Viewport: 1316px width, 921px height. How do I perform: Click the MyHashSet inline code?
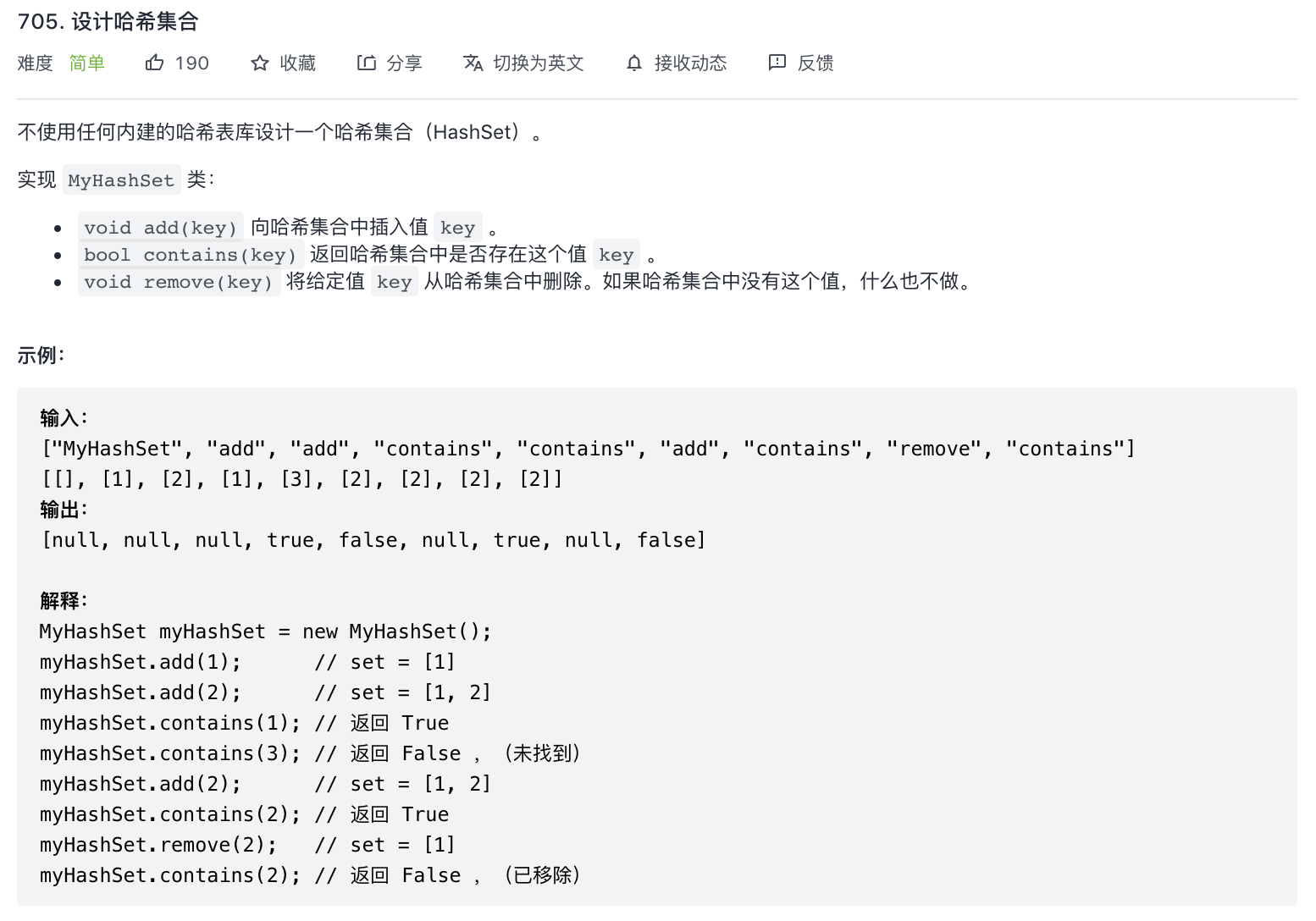point(121,180)
